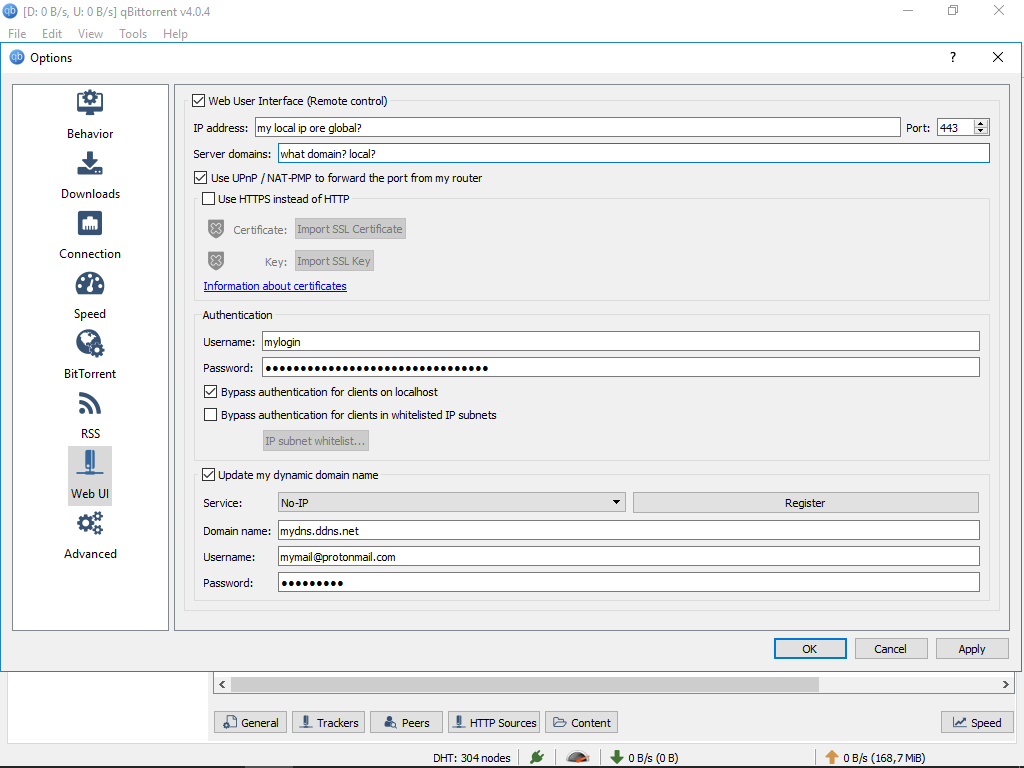Click the dynamic DNS Password field
This screenshot has height=768, width=1024.
coord(629,583)
